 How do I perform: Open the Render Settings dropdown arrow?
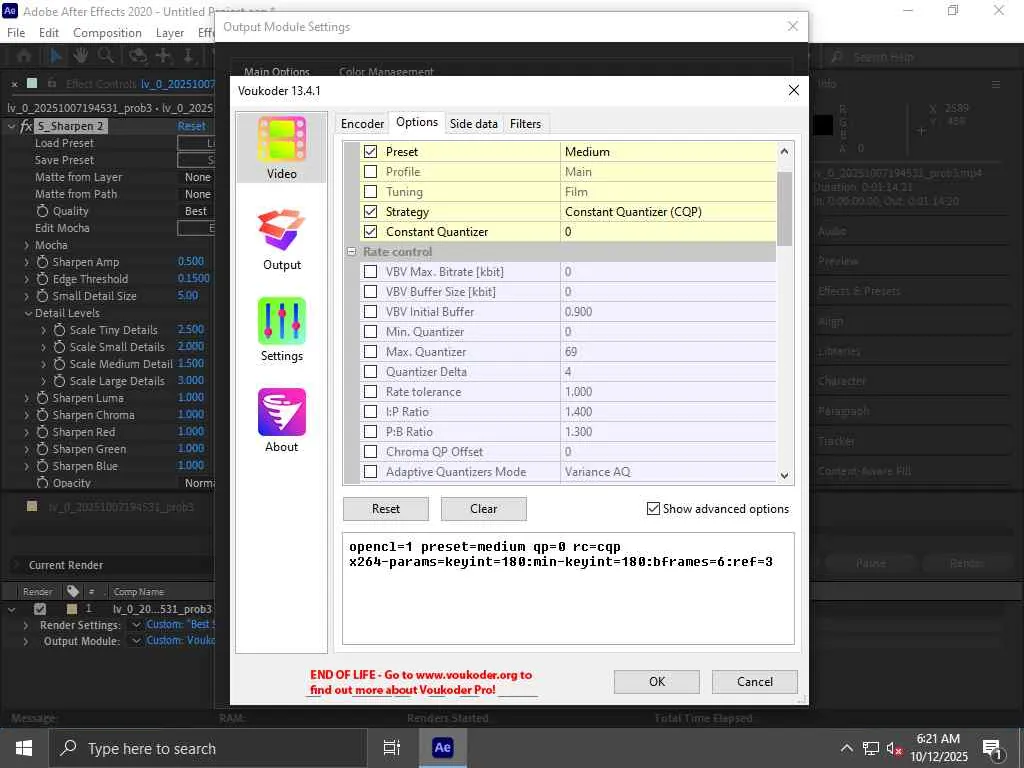[136, 625]
